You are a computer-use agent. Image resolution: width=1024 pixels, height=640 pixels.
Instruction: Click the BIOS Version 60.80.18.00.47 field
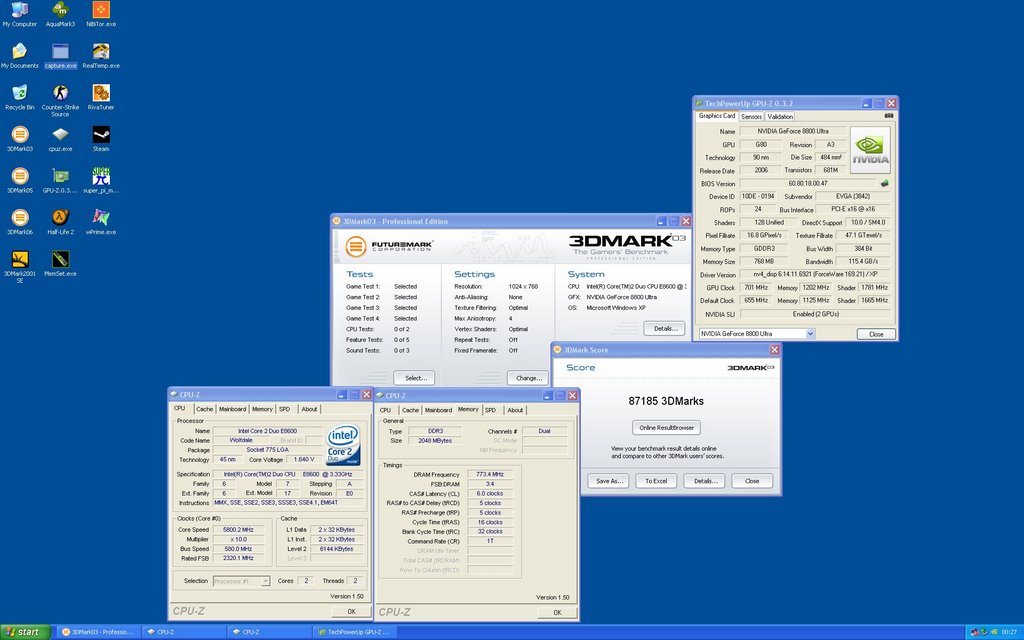click(808, 184)
